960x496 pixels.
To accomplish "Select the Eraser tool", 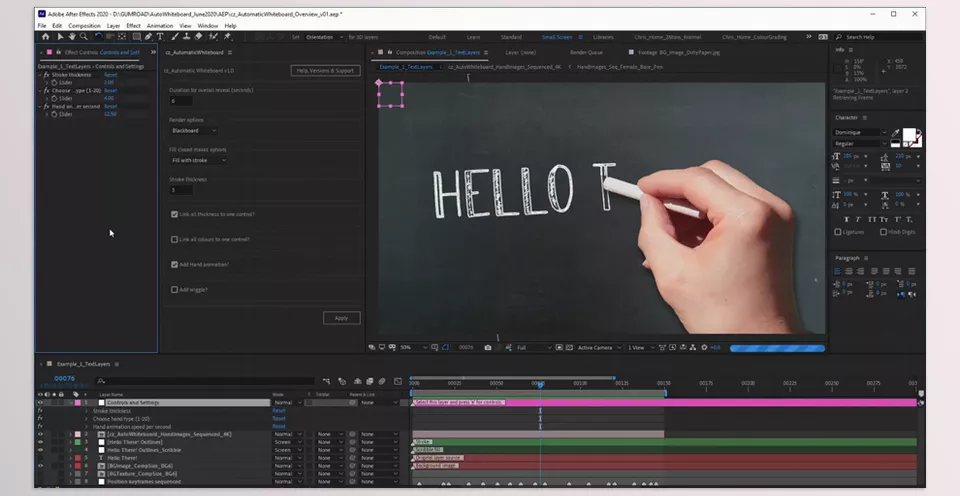I will click(198, 37).
